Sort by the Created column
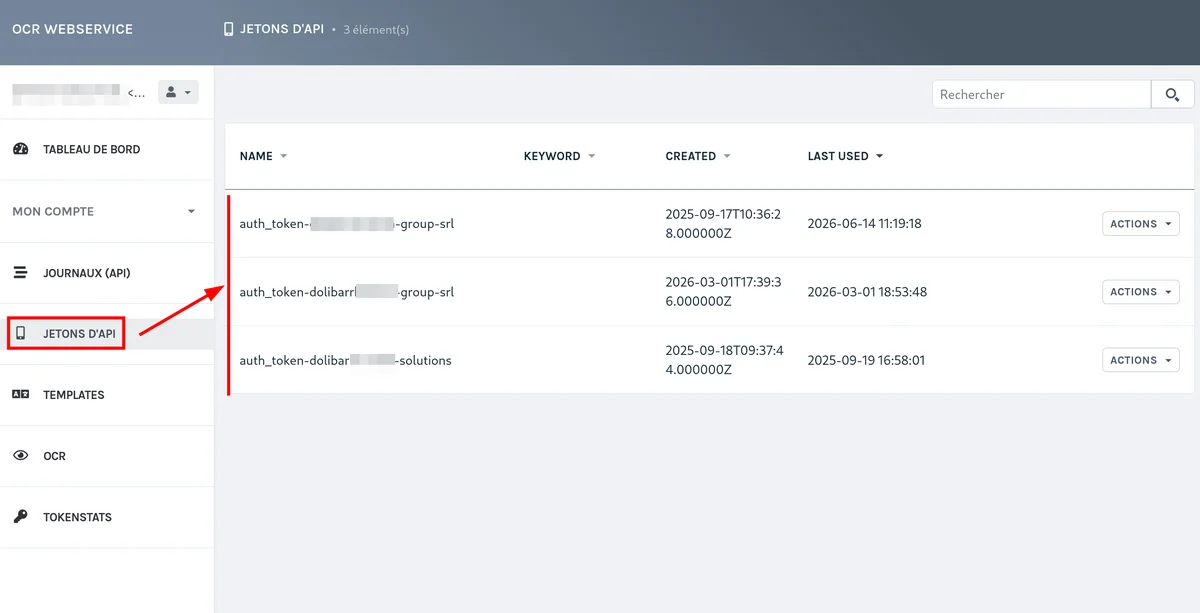The image size is (1200, 613). coord(697,156)
